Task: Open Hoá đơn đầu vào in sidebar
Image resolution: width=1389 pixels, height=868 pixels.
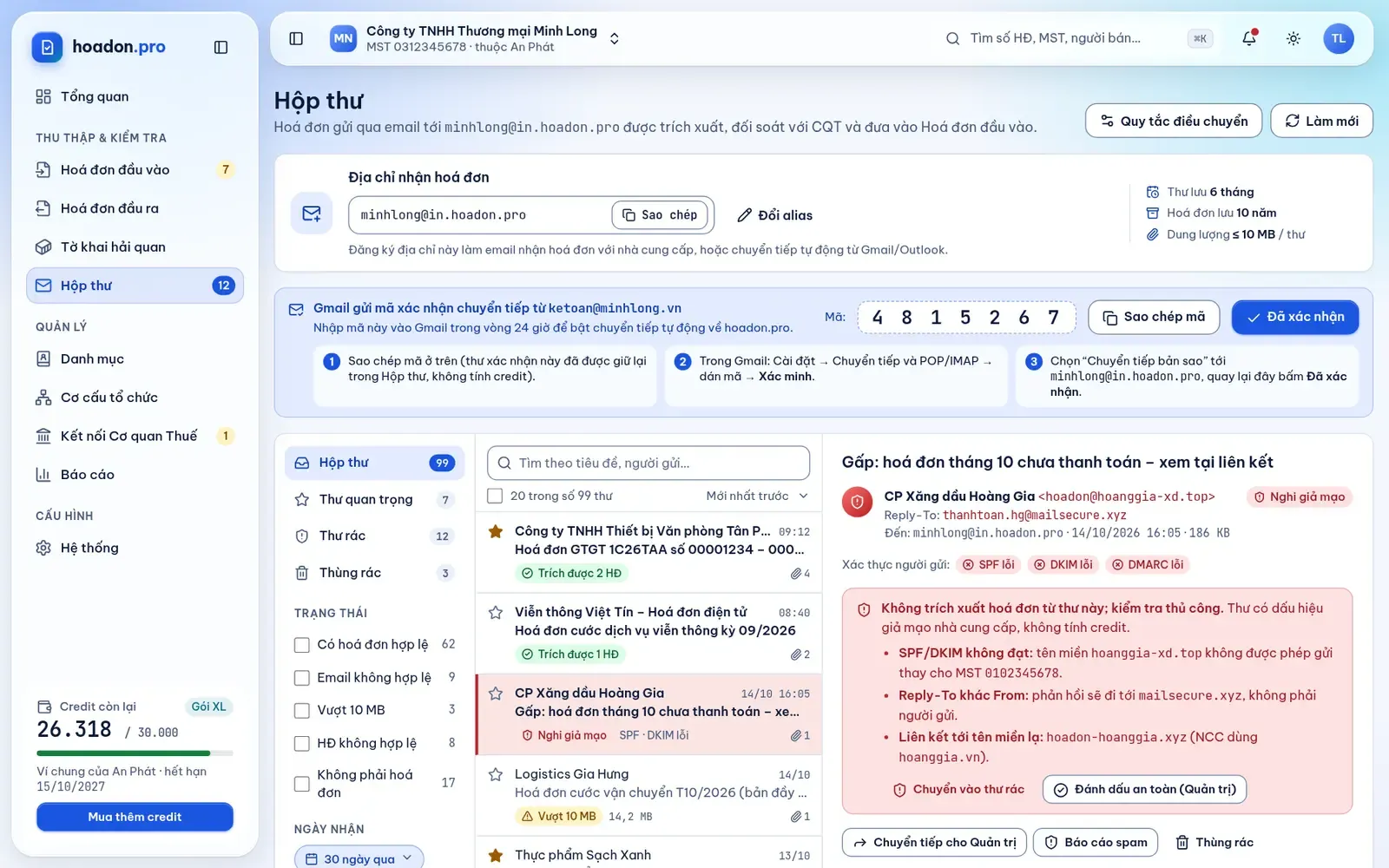Action: point(135,169)
